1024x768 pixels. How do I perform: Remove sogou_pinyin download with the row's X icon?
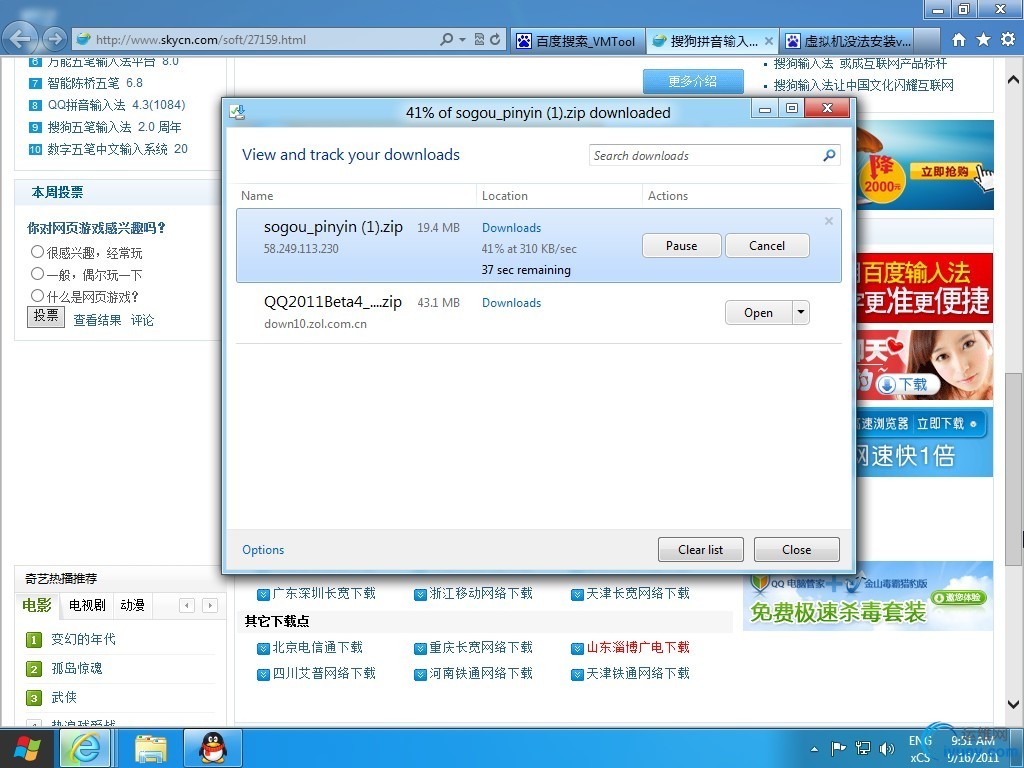829,221
